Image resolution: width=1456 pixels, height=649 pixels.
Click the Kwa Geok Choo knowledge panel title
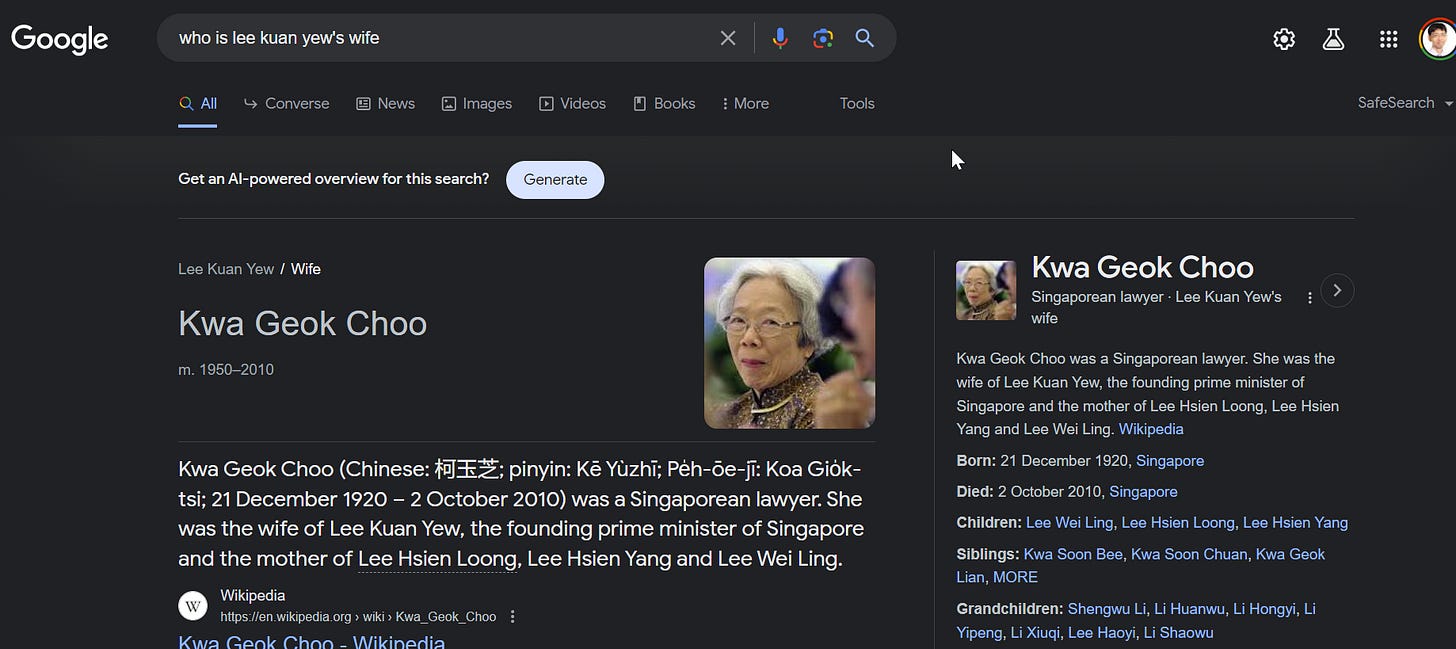pyautogui.click(x=1142, y=267)
